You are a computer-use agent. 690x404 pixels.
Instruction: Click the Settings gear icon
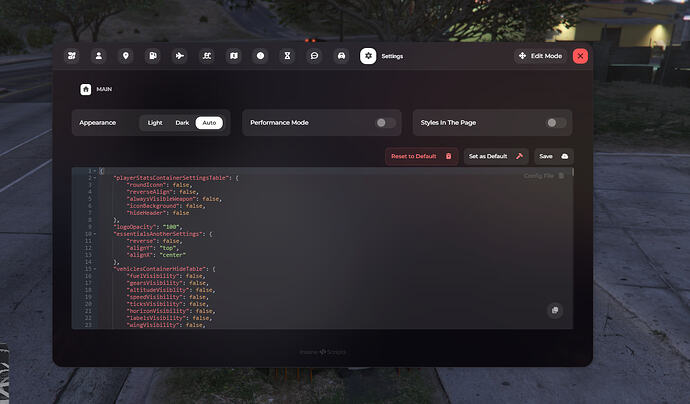point(368,56)
